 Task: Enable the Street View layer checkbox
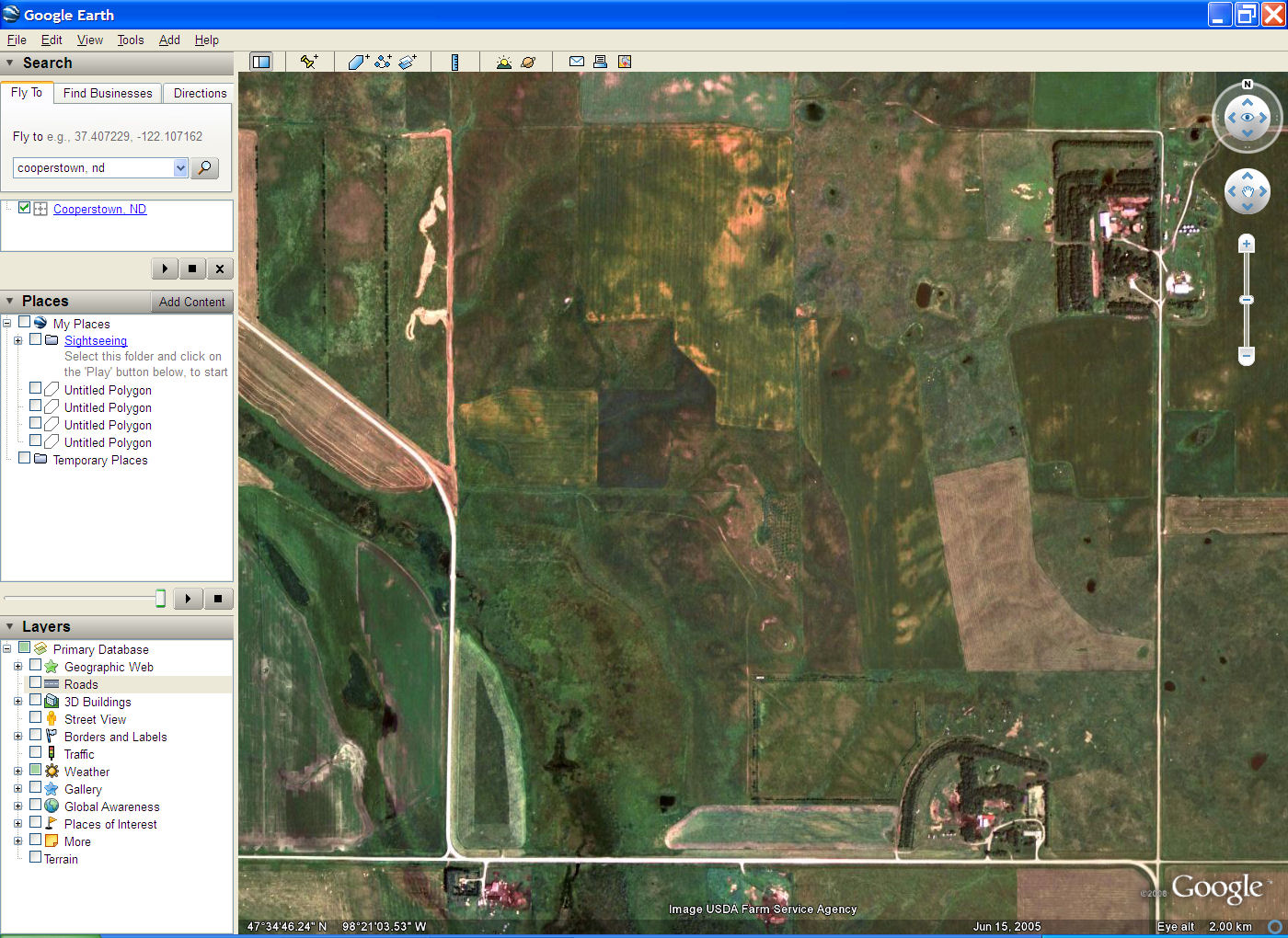click(35, 717)
